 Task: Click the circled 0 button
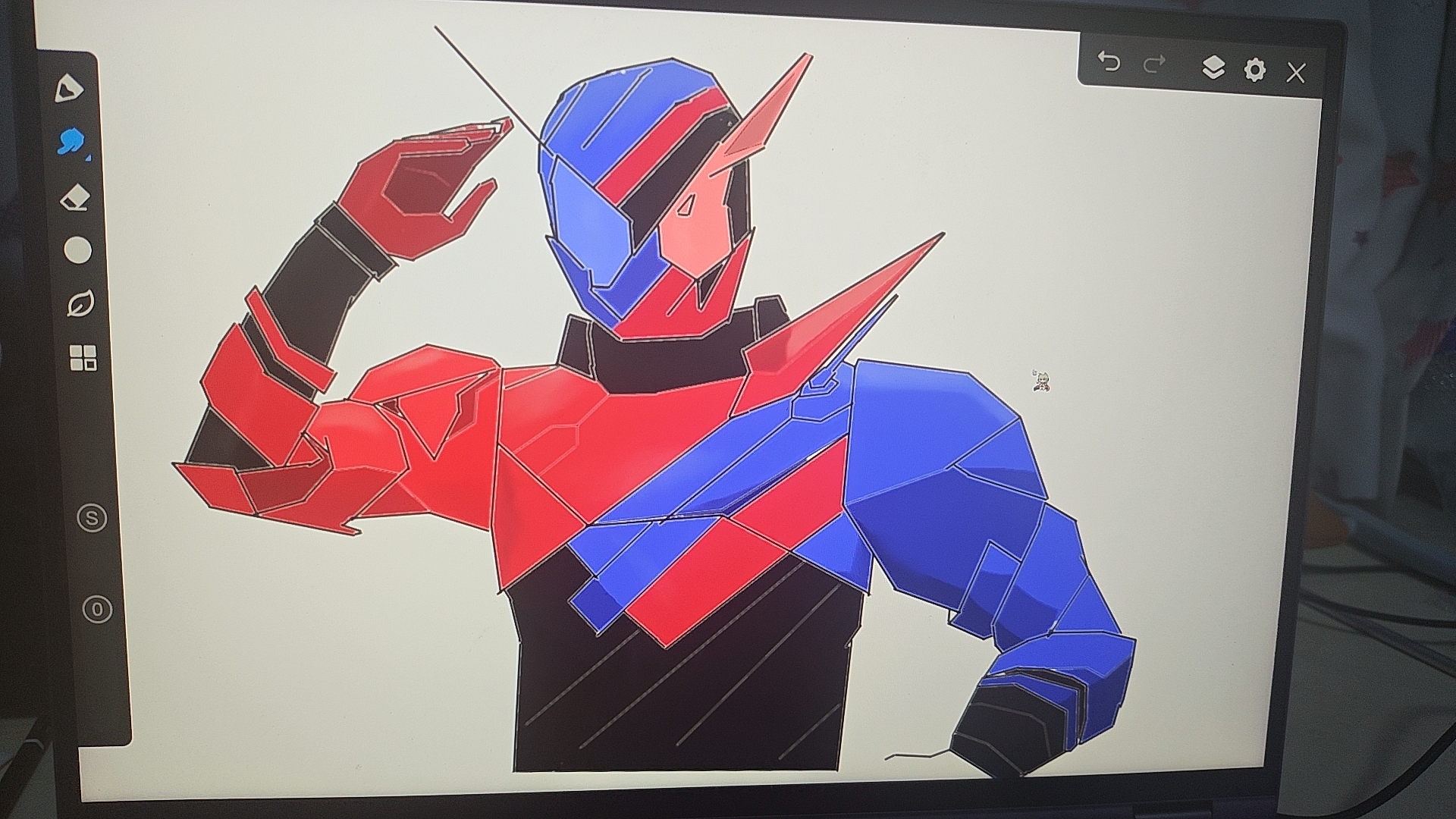pyautogui.click(x=97, y=610)
